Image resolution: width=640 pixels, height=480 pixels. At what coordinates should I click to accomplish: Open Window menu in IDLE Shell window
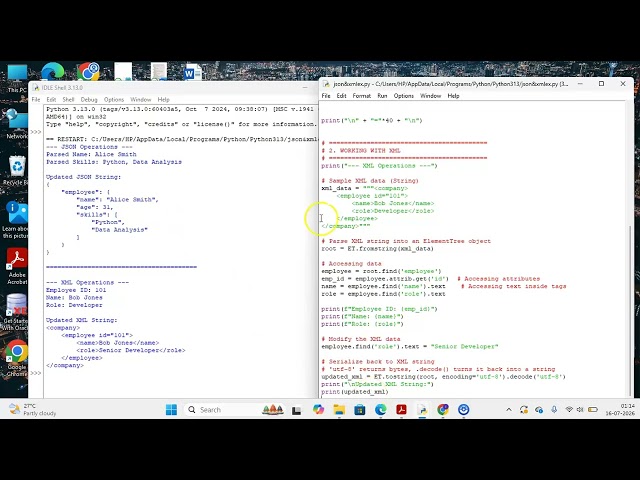pyautogui.click(x=140, y=100)
